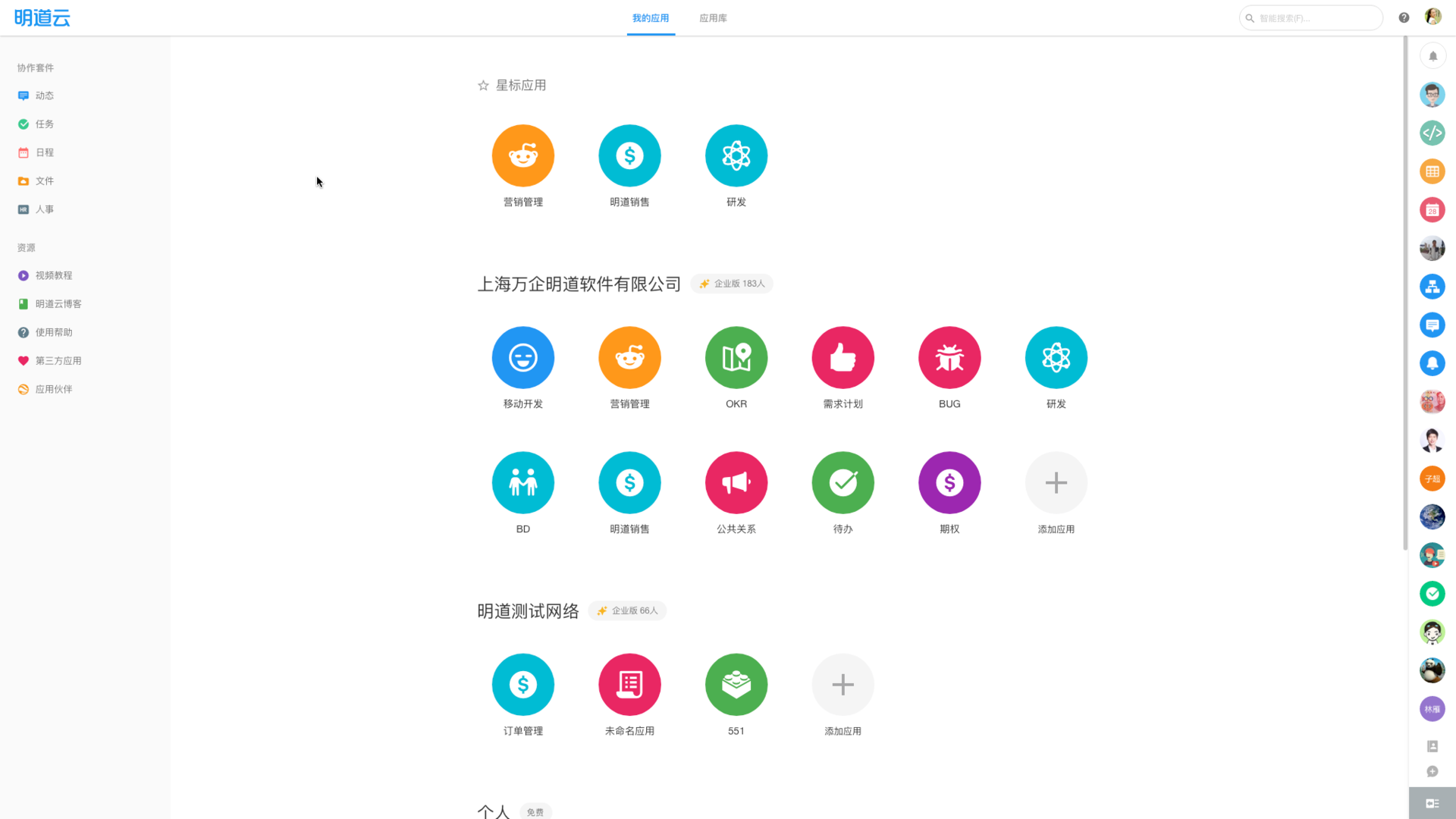Open the 公共关系 megaphone app

(736, 482)
